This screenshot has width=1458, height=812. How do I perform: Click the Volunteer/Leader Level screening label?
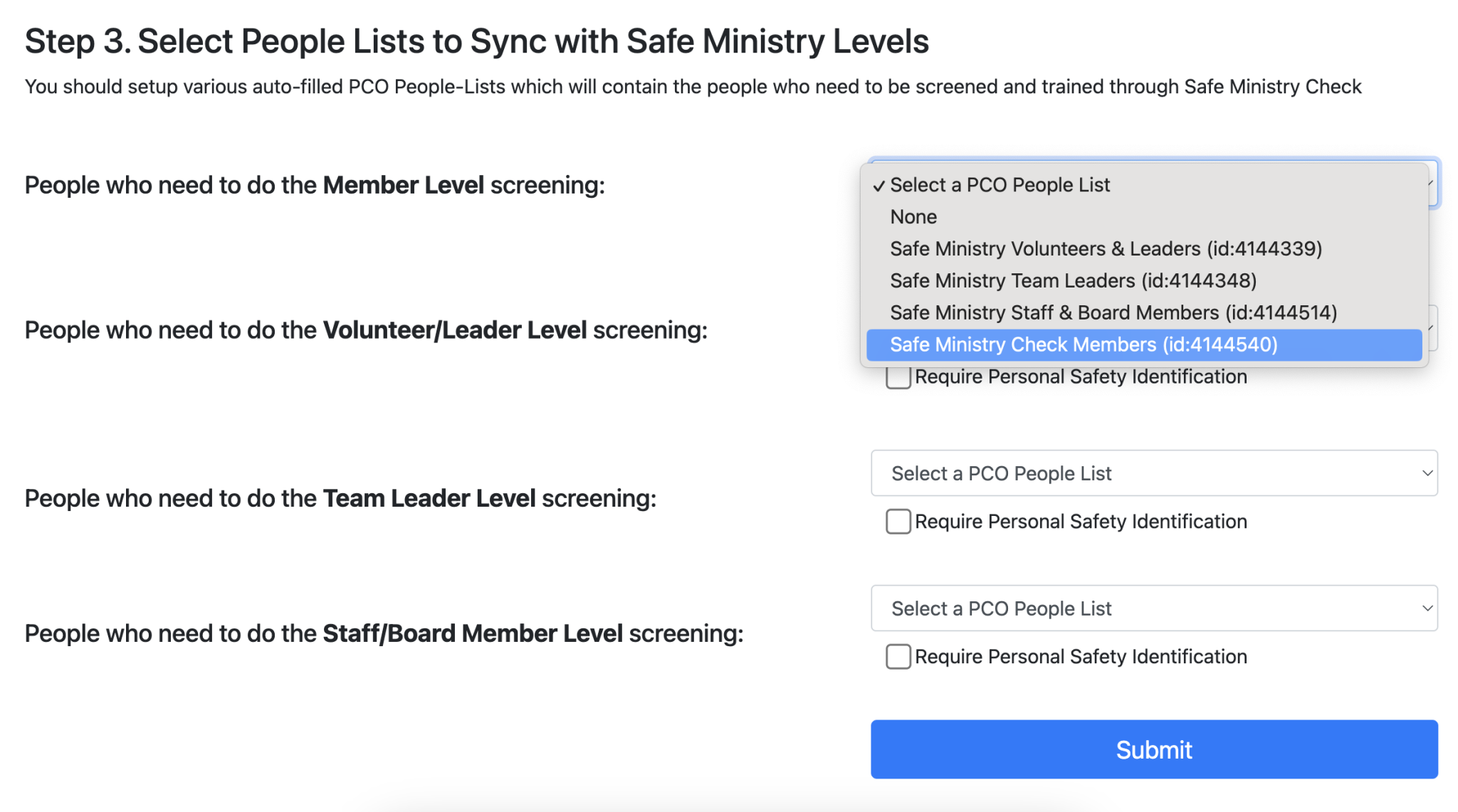click(x=366, y=329)
